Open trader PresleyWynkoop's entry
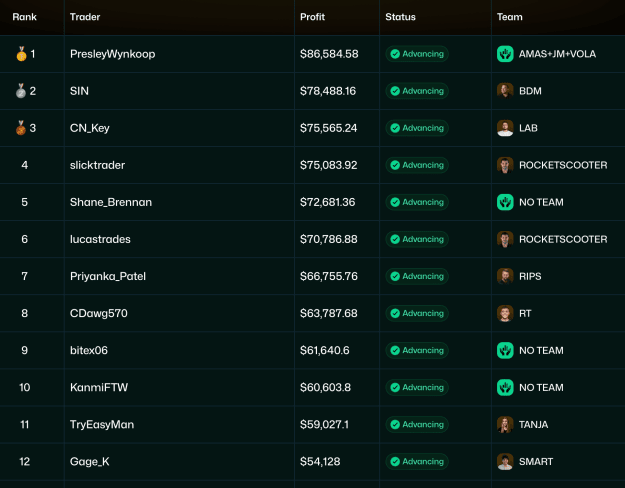Viewport: 625px width, 488px height. click(x=112, y=54)
